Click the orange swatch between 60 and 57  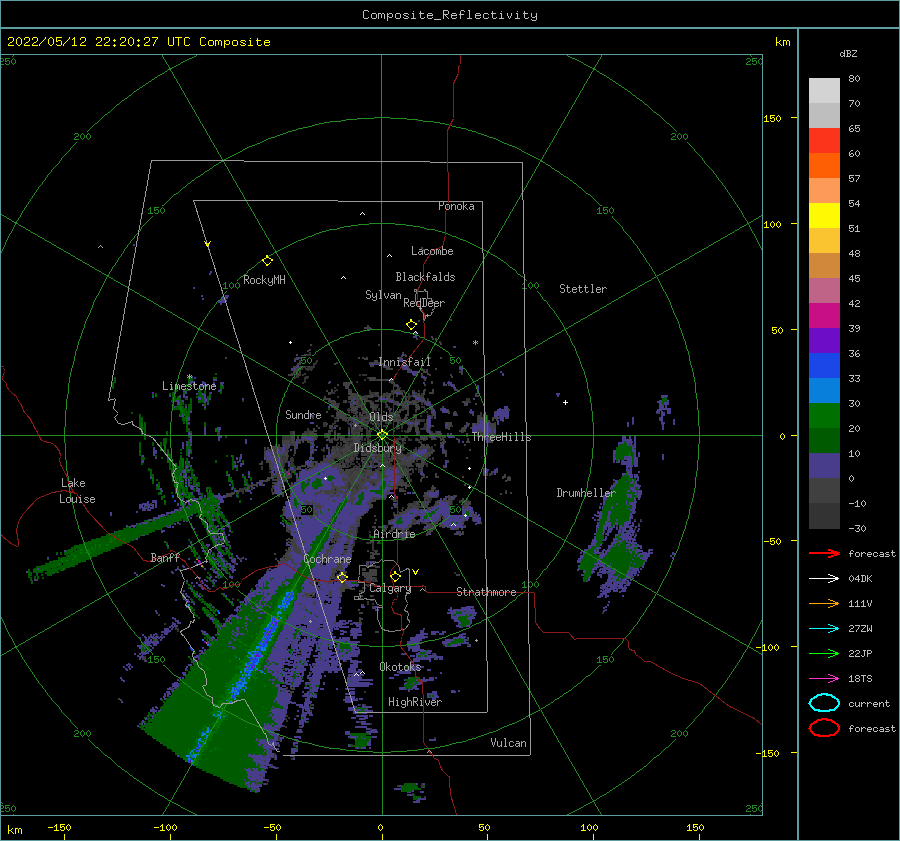pyautogui.click(x=824, y=166)
